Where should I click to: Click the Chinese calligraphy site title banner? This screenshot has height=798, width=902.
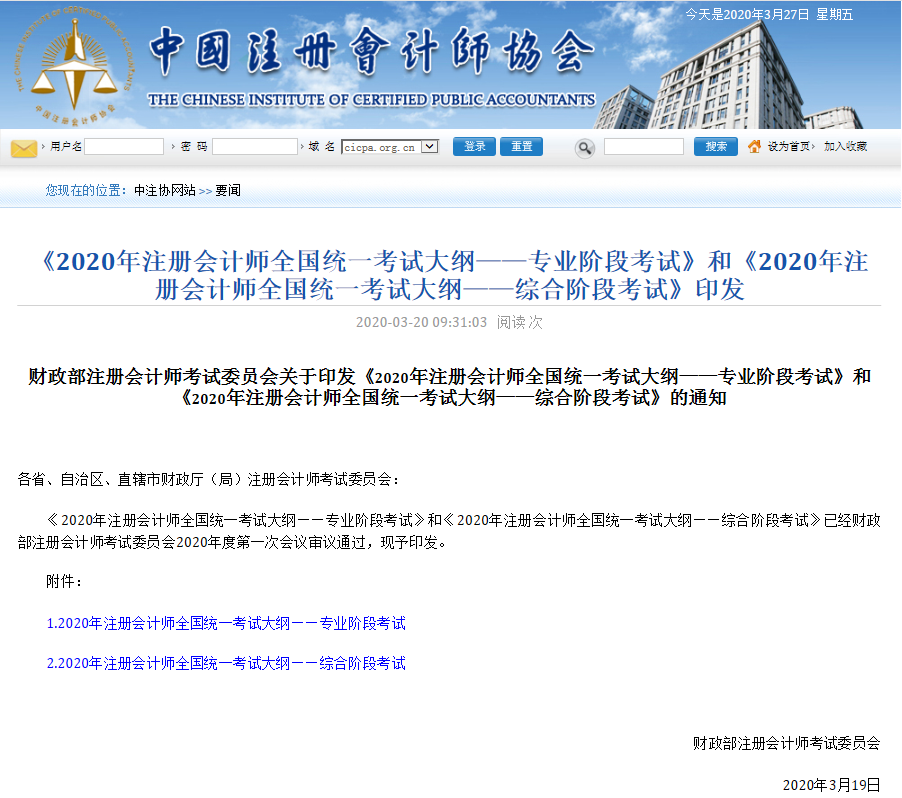pos(366,50)
